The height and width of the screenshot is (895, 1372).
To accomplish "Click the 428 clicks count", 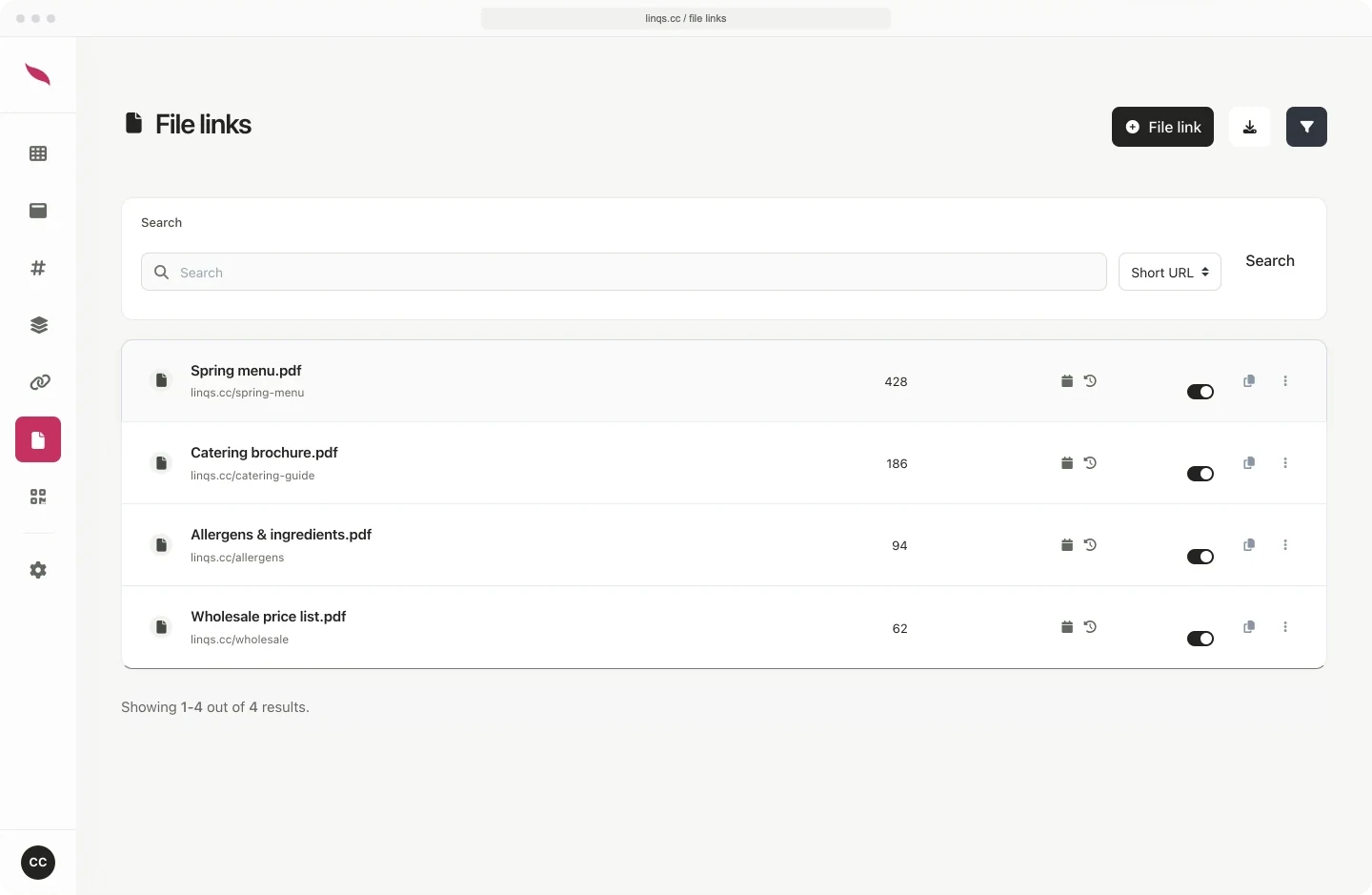I will 896,381.
